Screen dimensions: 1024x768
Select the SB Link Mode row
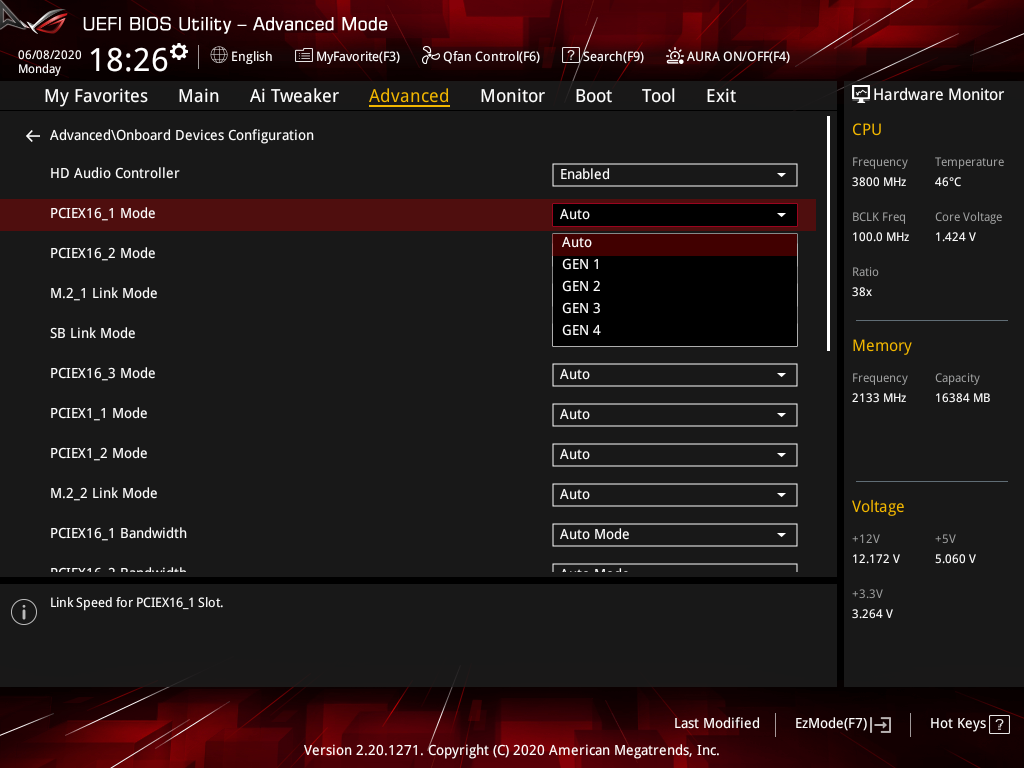pyautogui.click(x=93, y=333)
